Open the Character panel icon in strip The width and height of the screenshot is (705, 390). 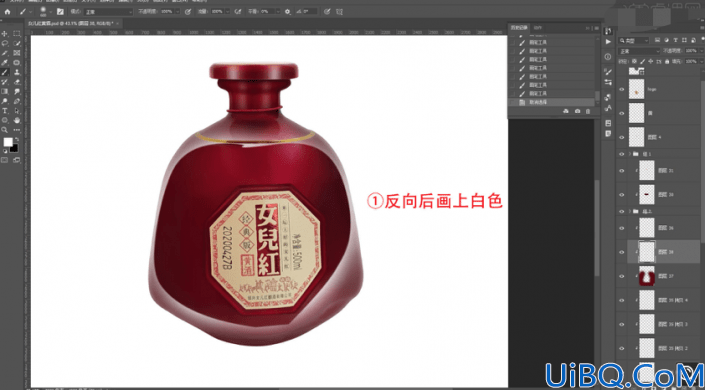tap(608, 108)
